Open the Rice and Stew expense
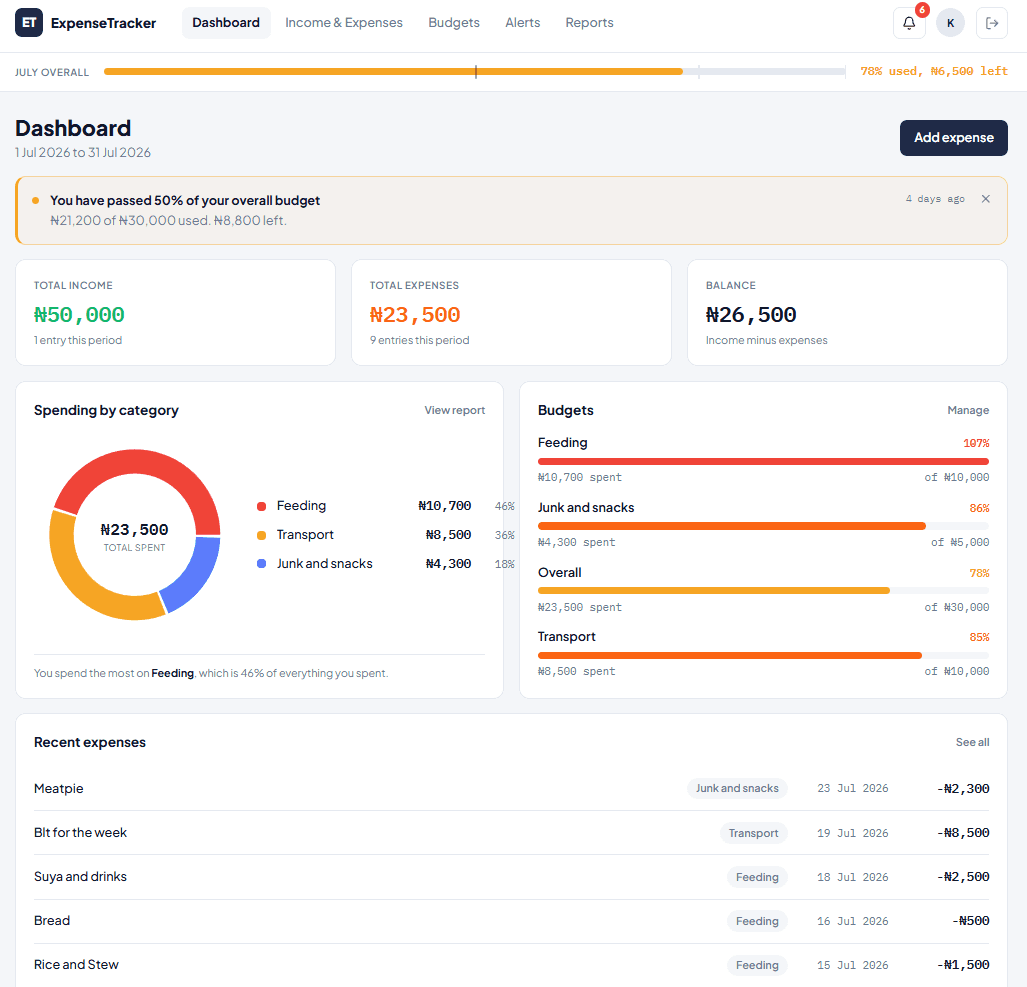1027x987 pixels. pyautogui.click(x=512, y=965)
